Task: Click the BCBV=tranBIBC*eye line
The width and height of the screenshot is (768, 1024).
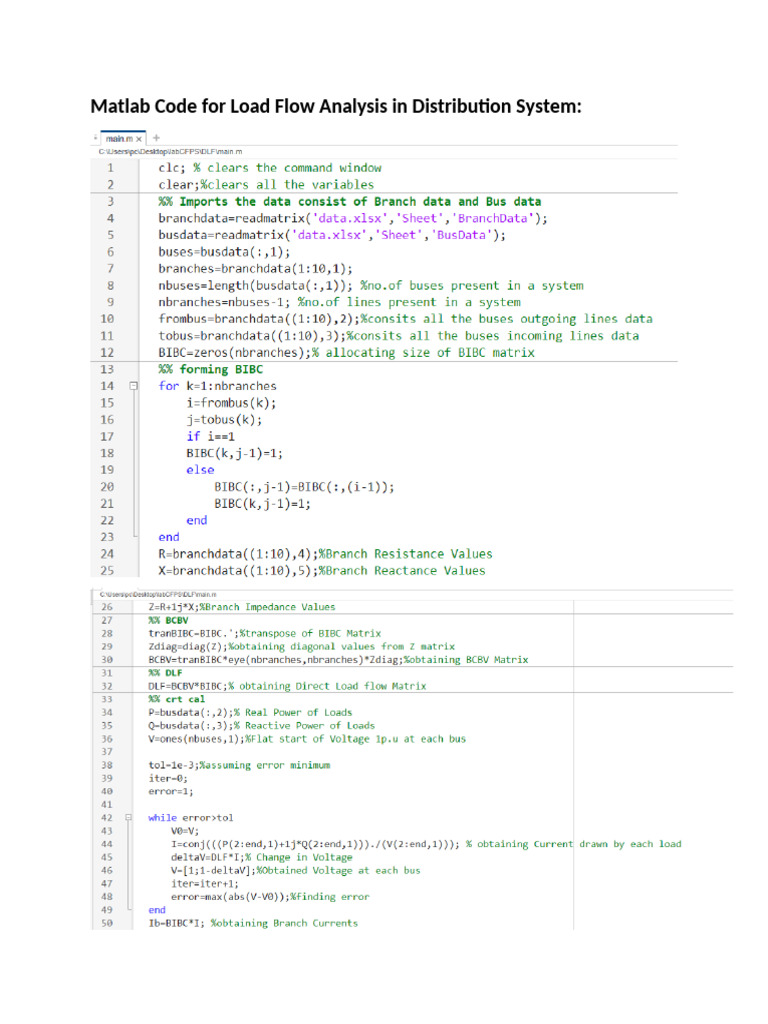Action: click(338, 660)
